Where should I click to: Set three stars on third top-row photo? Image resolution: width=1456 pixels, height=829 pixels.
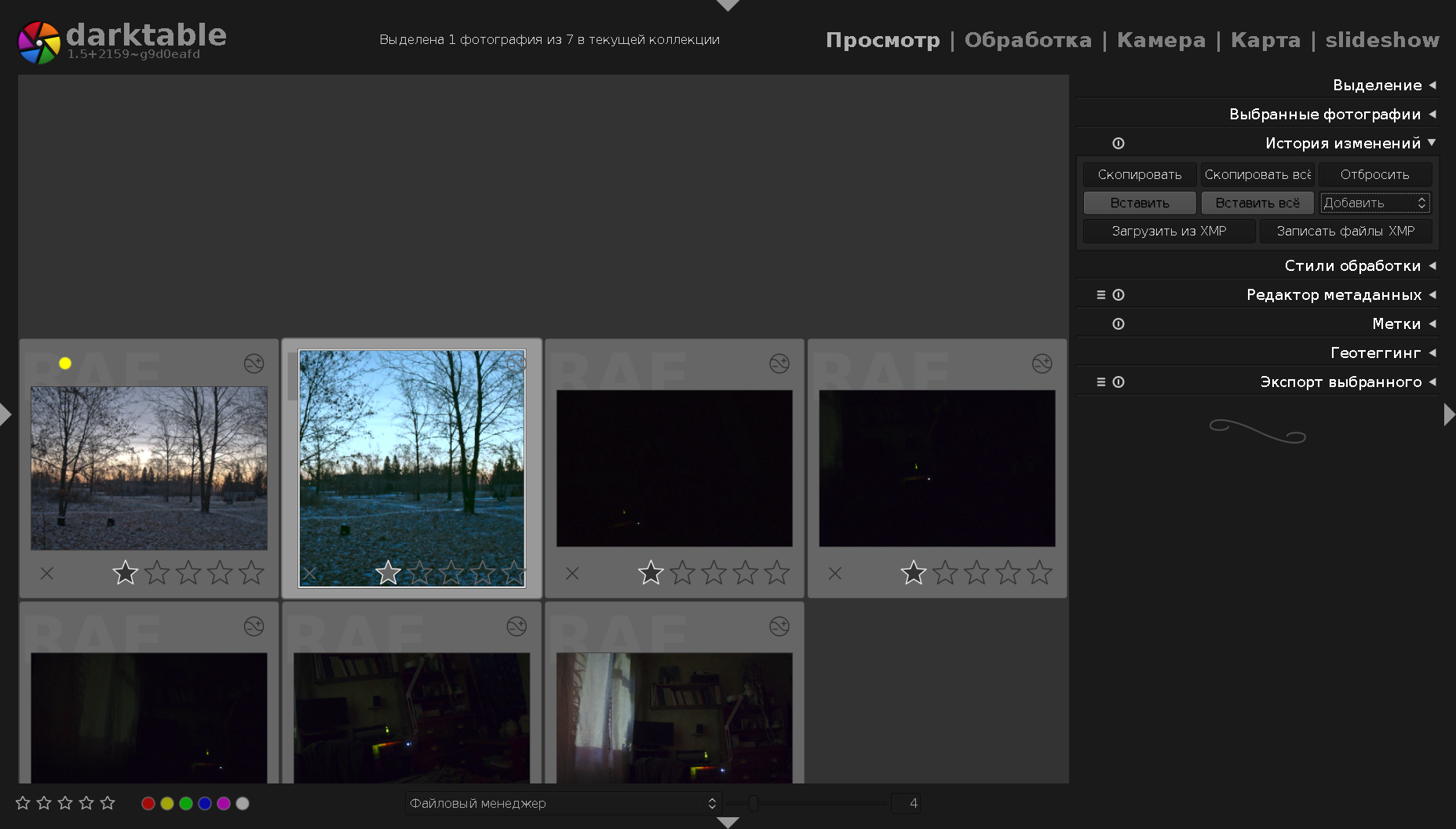(713, 572)
